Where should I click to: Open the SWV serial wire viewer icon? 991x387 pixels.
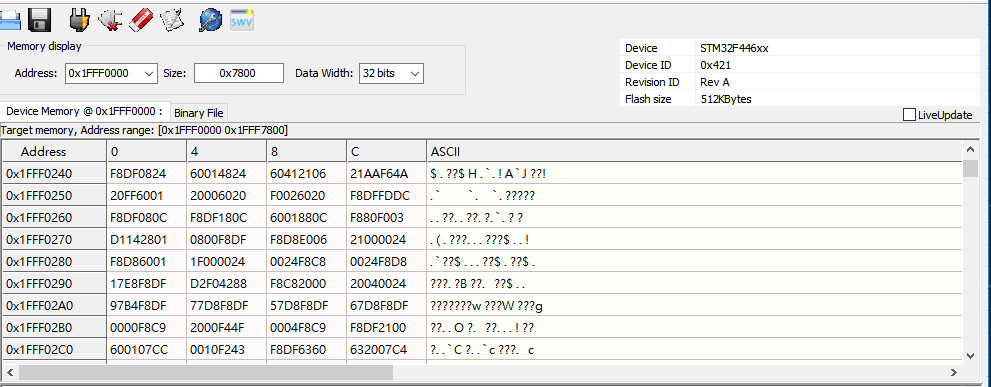coord(242,20)
